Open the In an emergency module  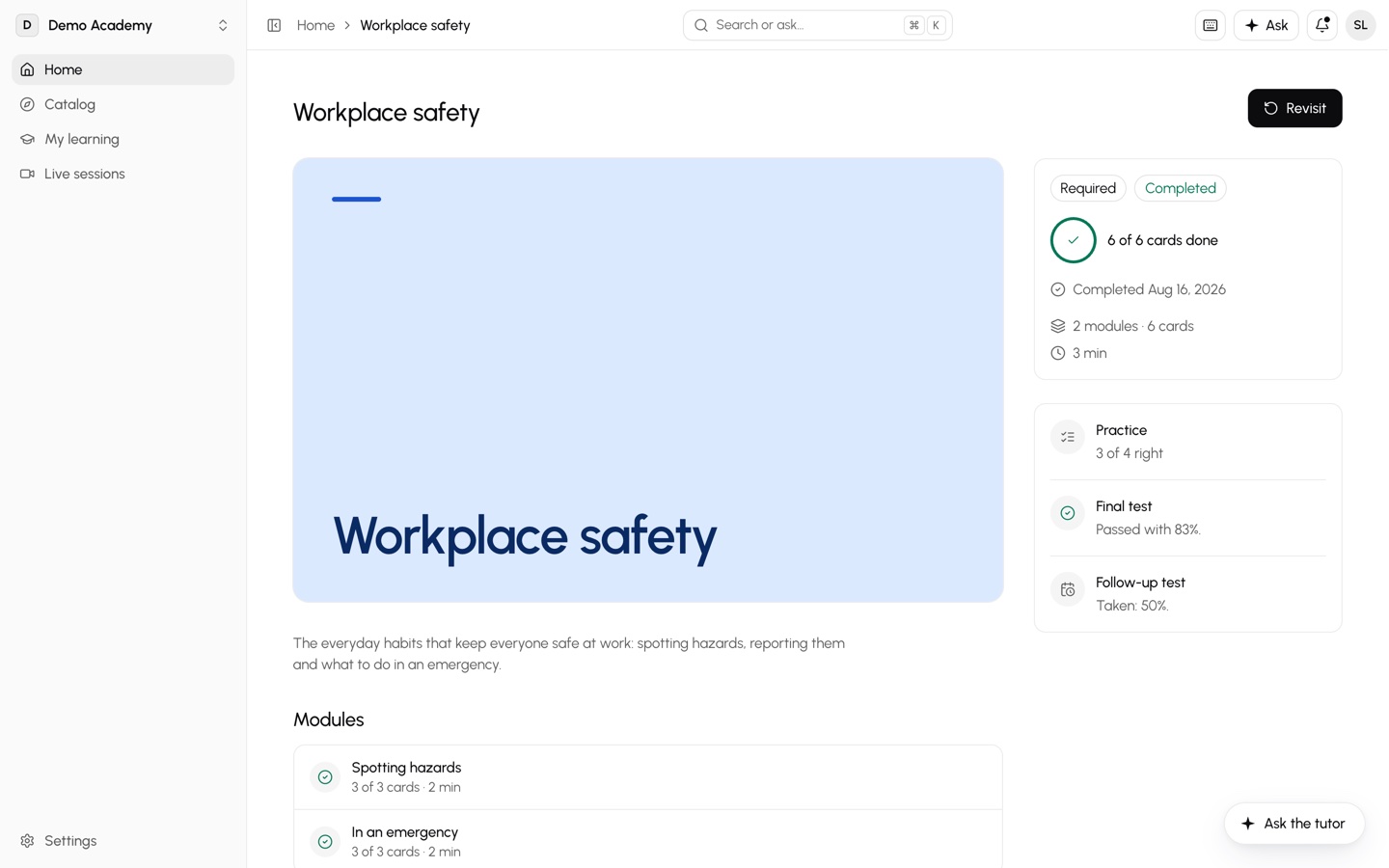(x=648, y=840)
